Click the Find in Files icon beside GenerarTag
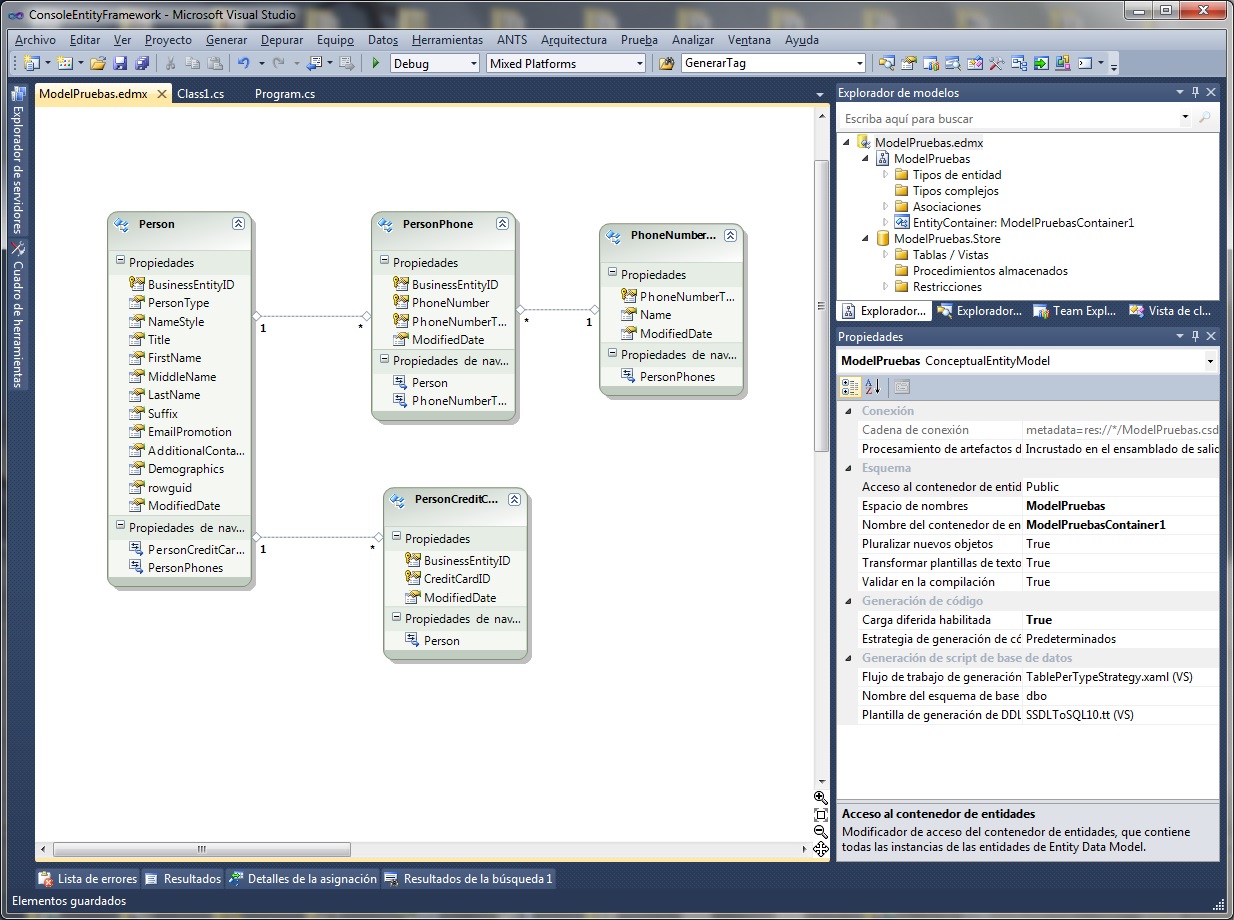Screen dimensions: 1234x920 667,63
